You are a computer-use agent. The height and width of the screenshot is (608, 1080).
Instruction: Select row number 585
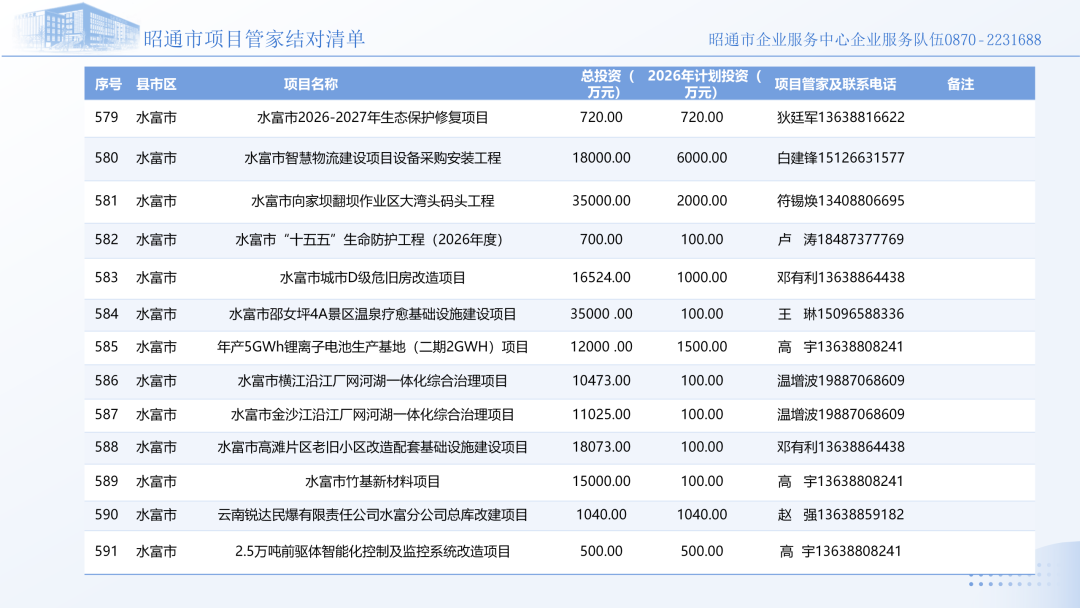click(x=107, y=347)
